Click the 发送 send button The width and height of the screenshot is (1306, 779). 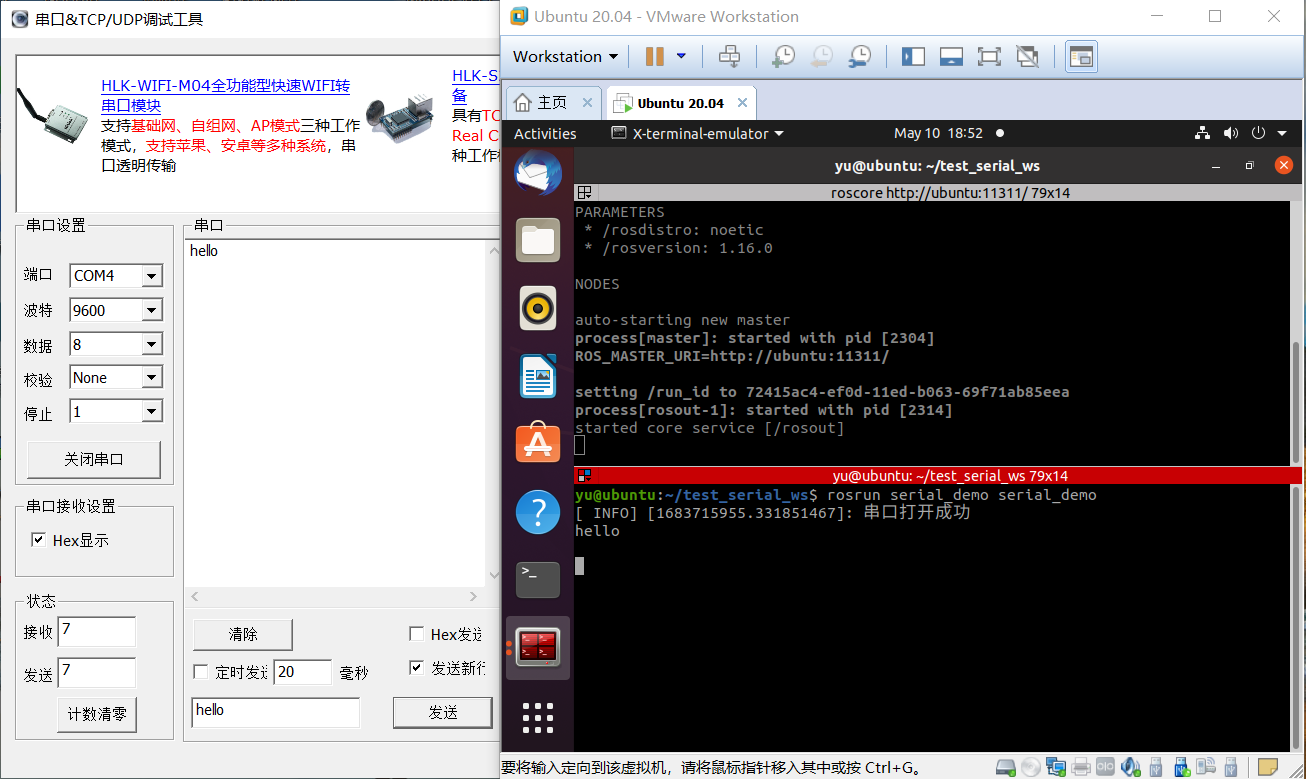[x=442, y=712]
